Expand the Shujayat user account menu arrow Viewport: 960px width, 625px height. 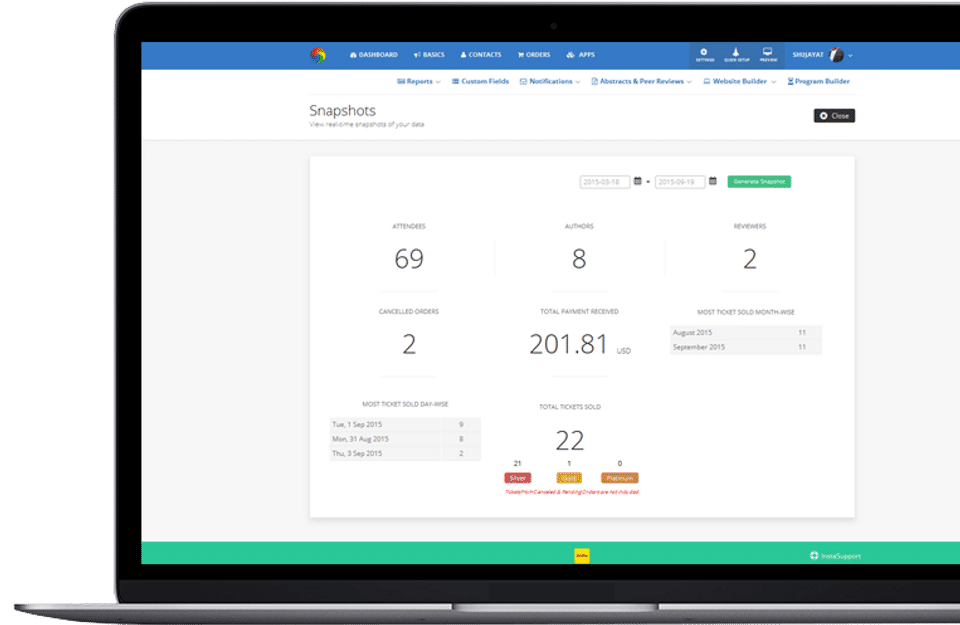click(850, 56)
